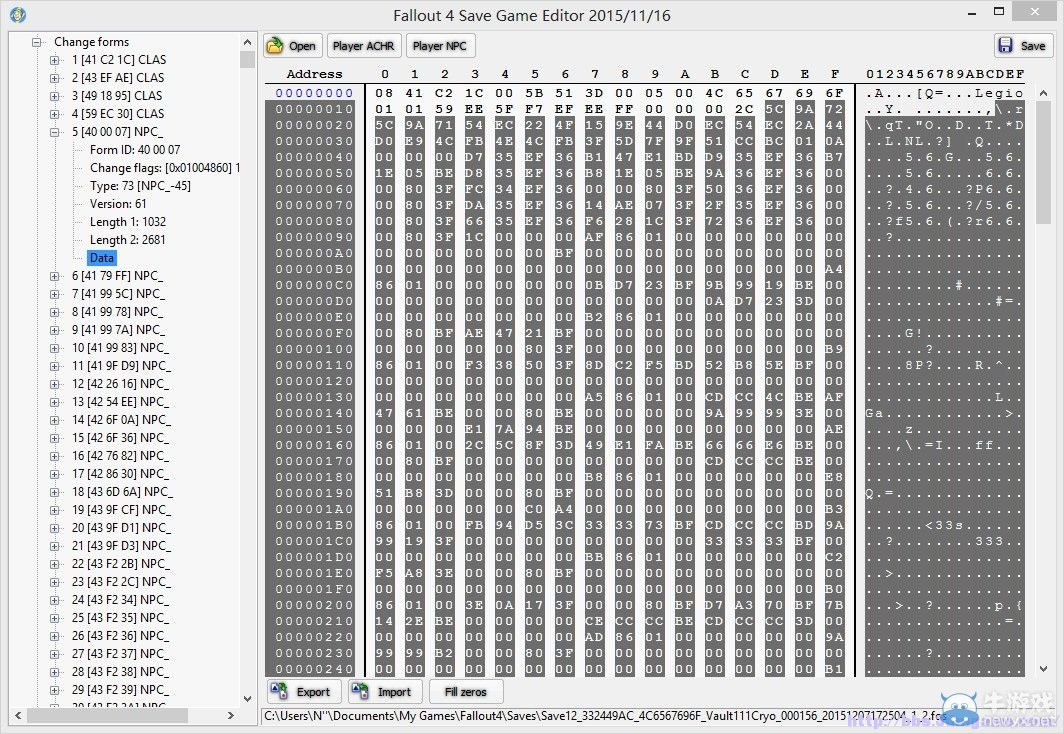Select tree item 12 [42 26 16] NPC_

(121, 384)
